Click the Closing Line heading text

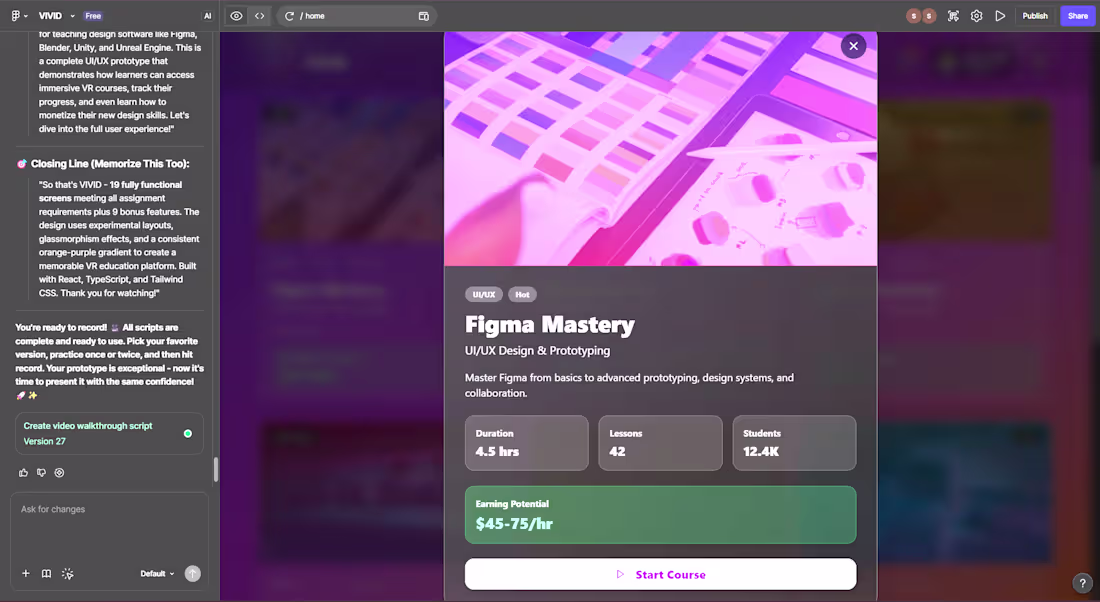click(110, 163)
